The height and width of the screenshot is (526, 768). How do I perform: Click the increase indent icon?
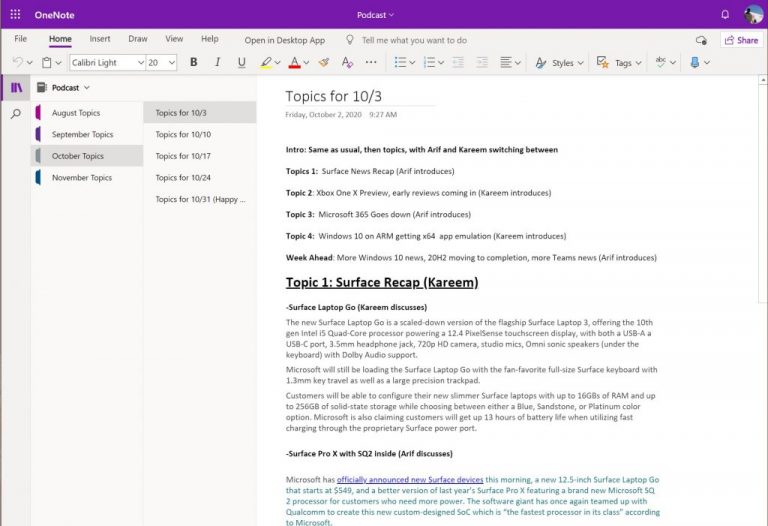tap(482, 62)
